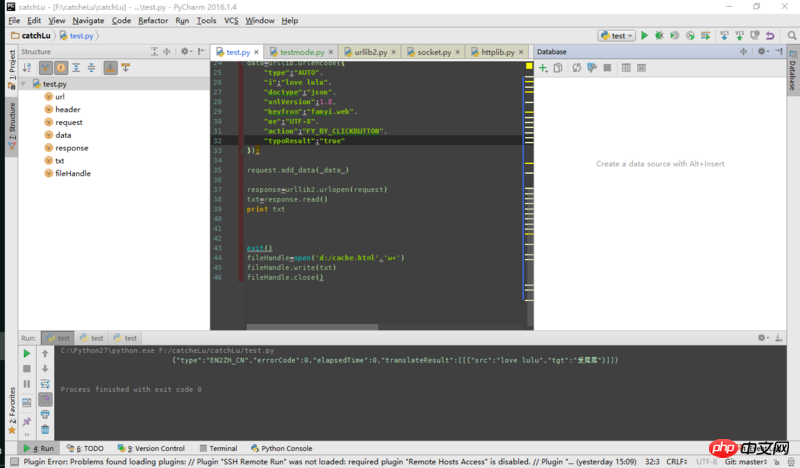Toggle autoscroll to source in Structure panel
The image size is (800, 468).
coord(110,68)
